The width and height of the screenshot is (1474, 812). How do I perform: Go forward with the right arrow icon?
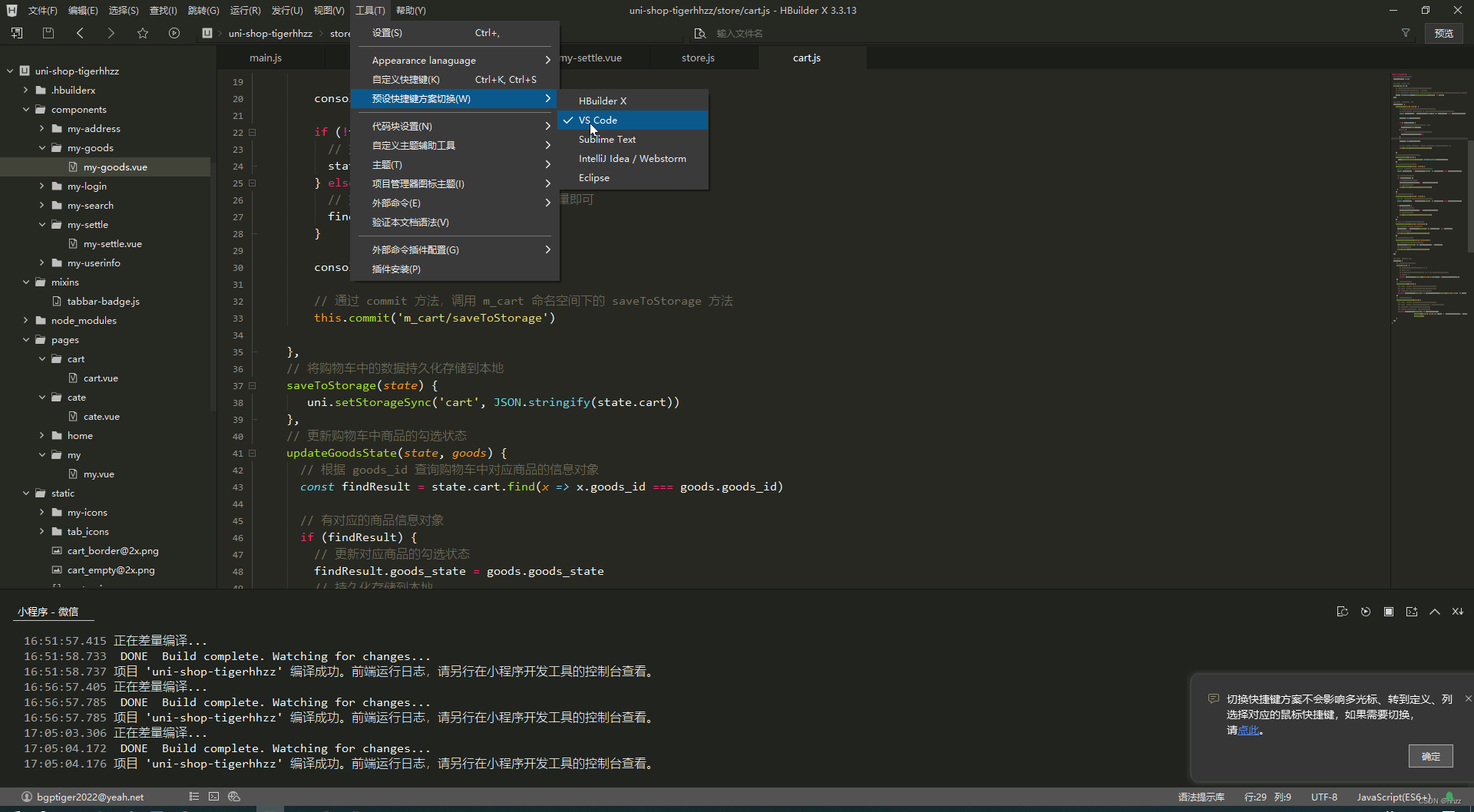[x=111, y=33]
